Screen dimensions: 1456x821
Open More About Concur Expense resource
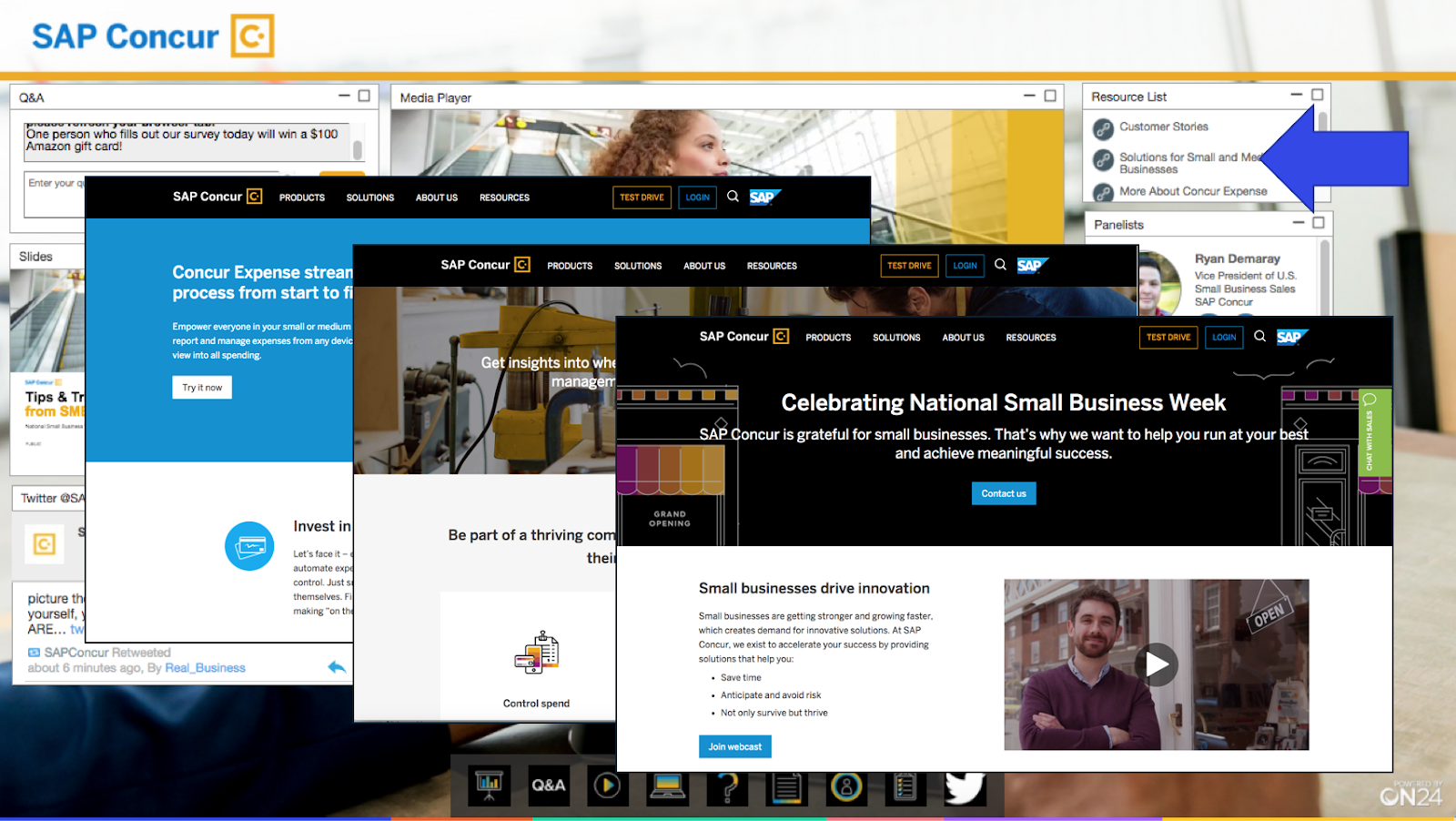pyautogui.click(x=1193, y=191)
